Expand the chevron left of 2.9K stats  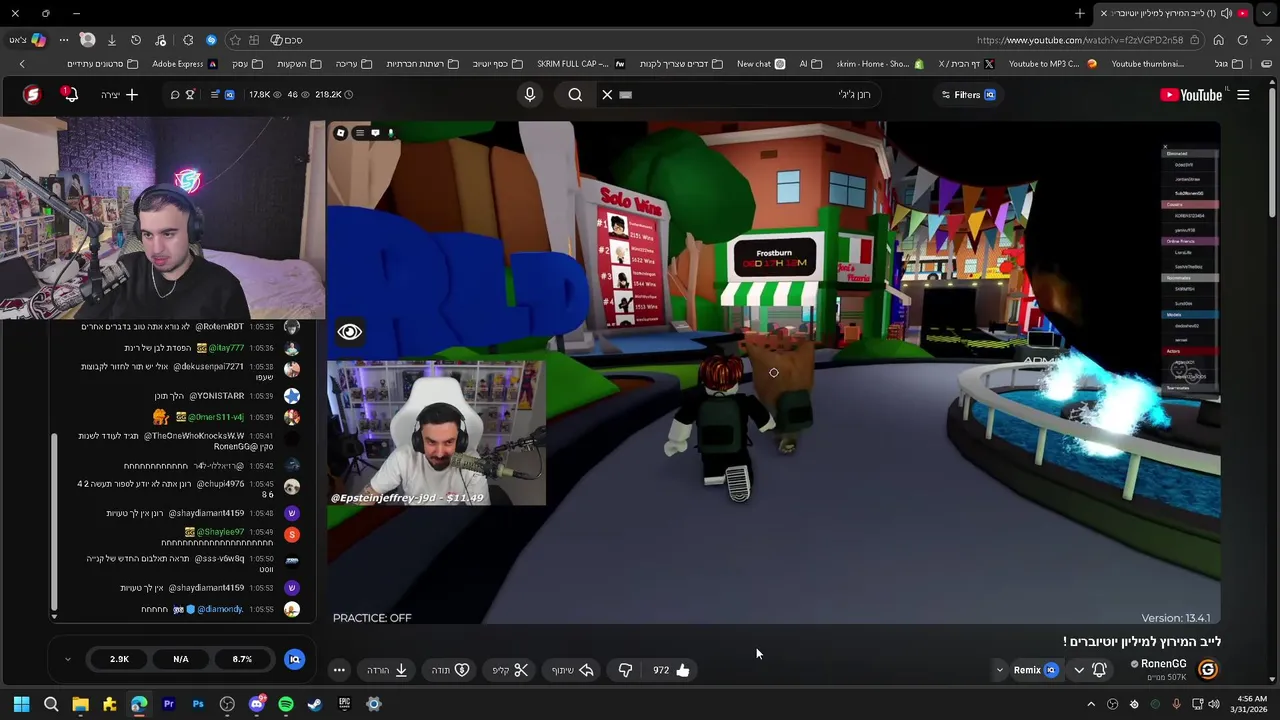tap(68, 659)
